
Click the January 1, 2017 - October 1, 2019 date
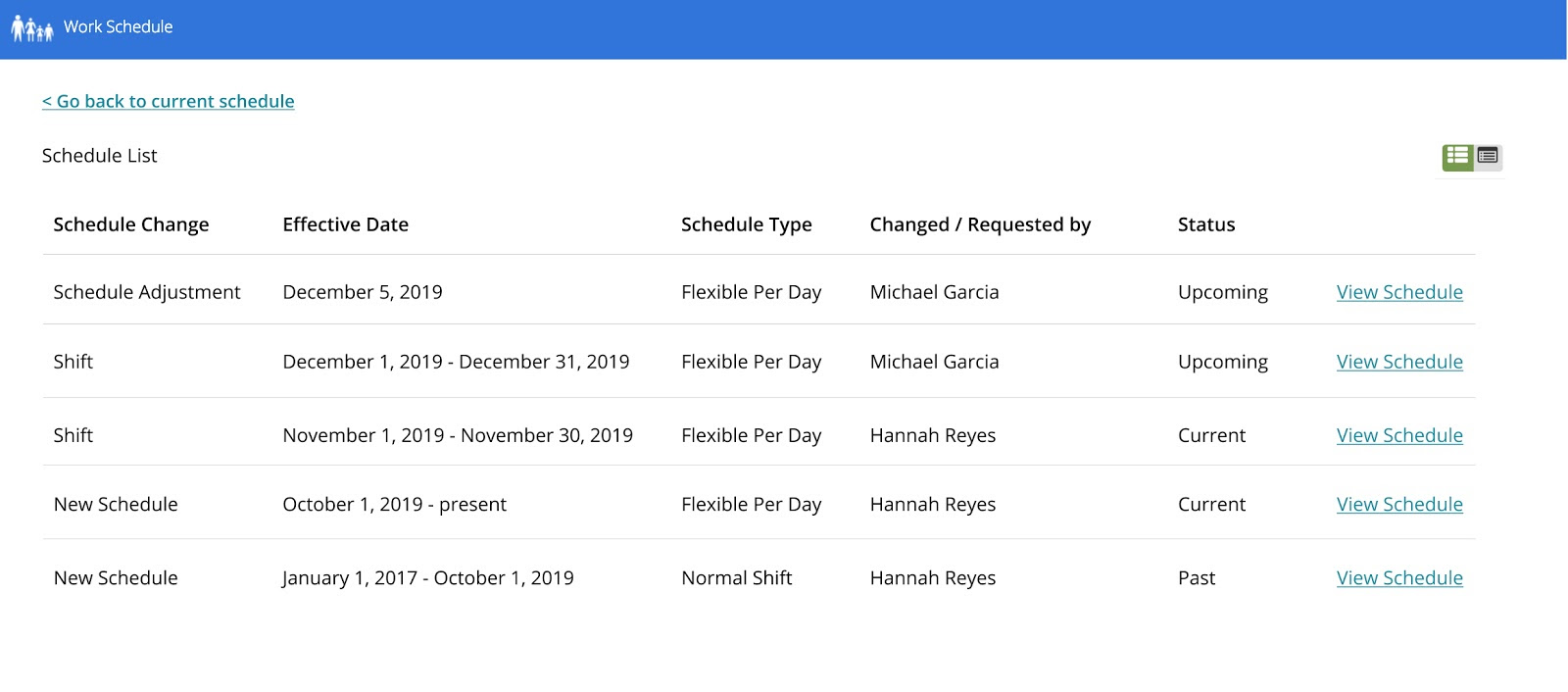[x=427, y=578]
